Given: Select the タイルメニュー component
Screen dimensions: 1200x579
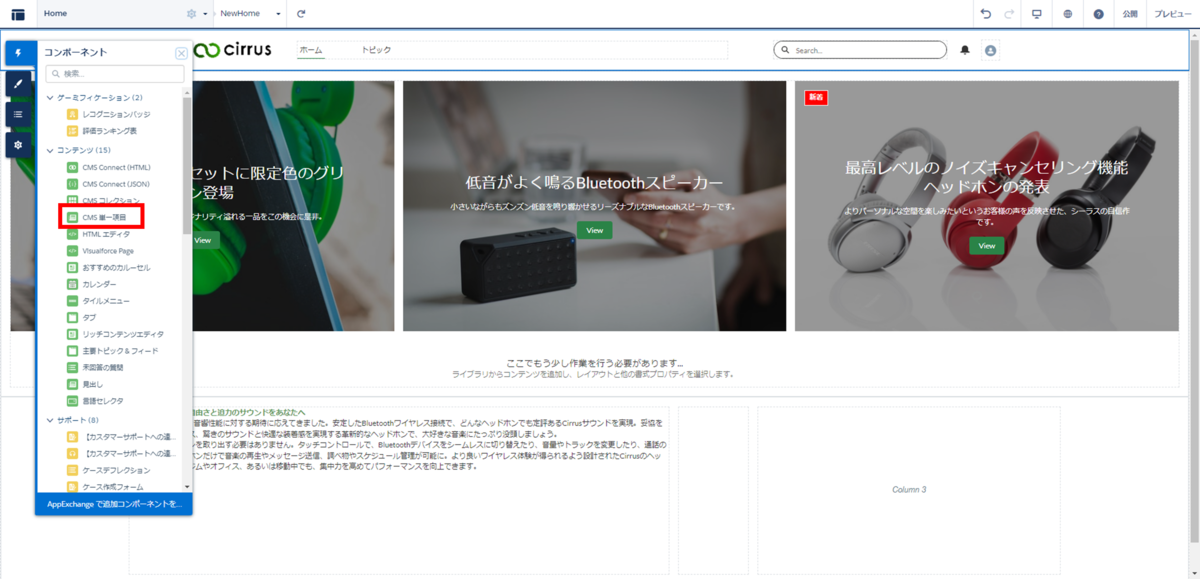Looking at the screenshot, I should 98,301.
